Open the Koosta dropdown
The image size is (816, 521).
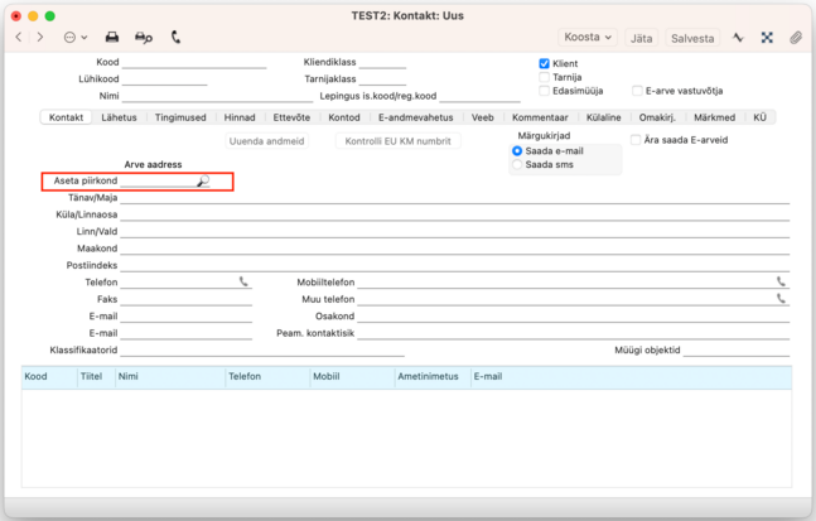coord(588,37)
